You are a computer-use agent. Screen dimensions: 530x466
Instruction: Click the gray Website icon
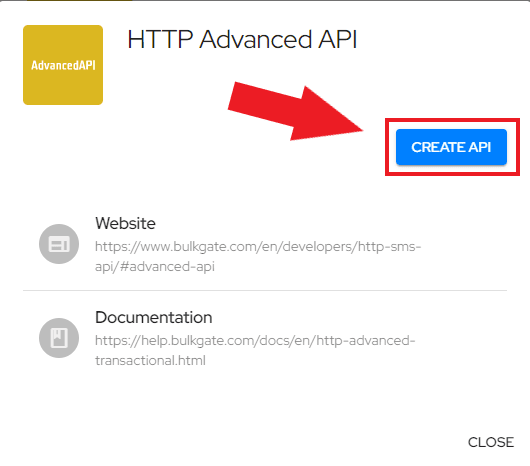(59, 244)
